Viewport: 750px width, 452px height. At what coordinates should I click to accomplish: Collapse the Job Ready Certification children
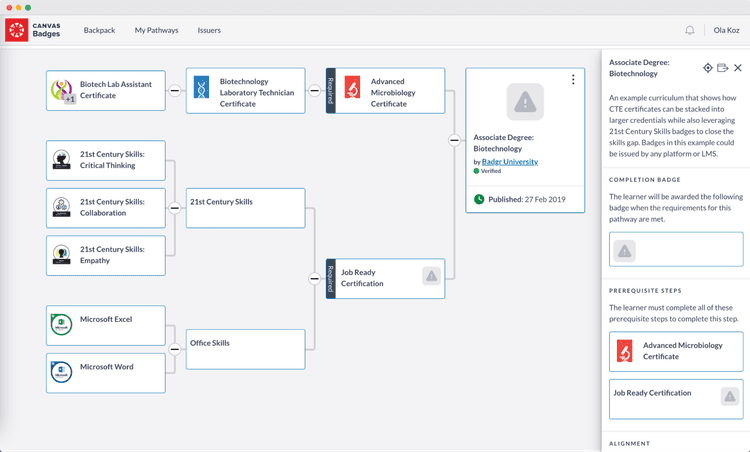click(x=314, y=278)
